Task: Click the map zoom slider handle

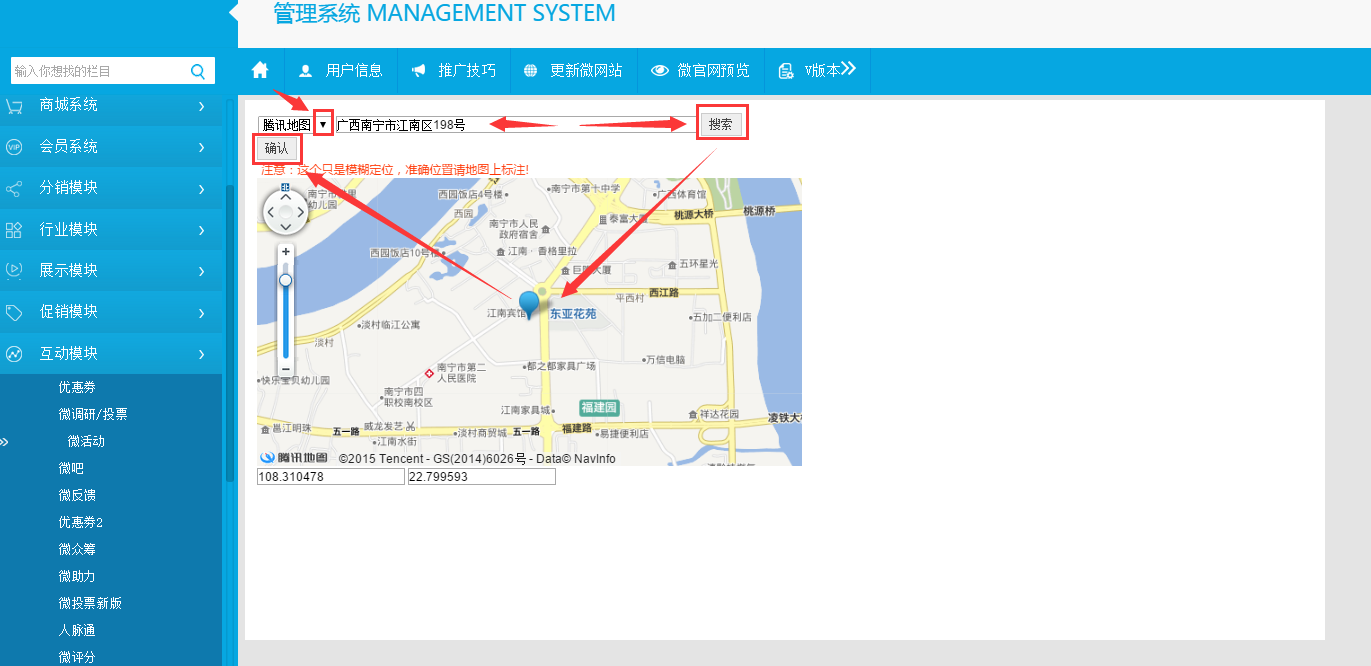Action: coord(286,281)
